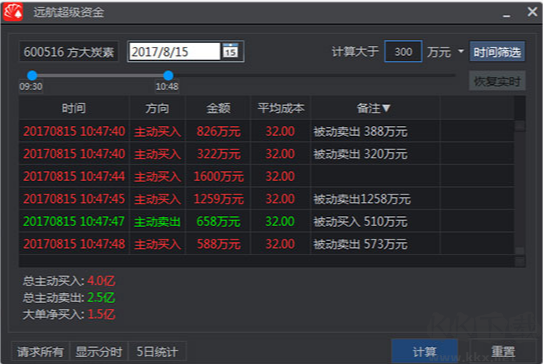Click the 计算 button

click(x=425, y=351)
